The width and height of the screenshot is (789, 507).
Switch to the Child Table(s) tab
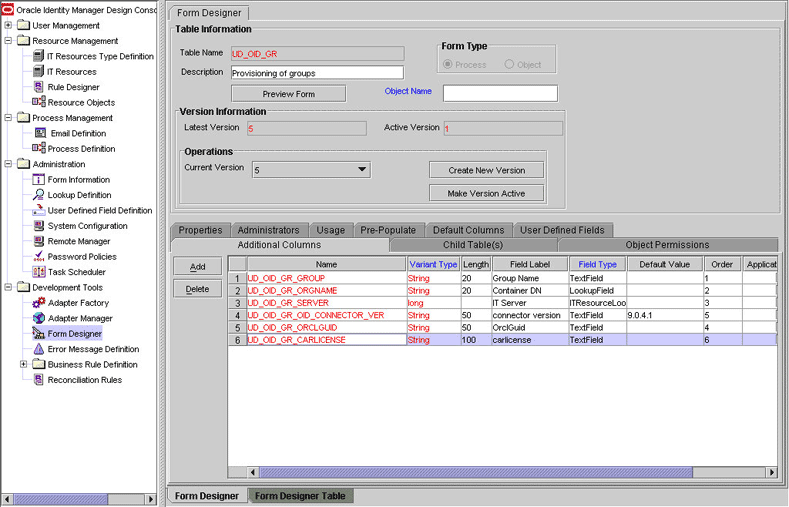[473, 245]
